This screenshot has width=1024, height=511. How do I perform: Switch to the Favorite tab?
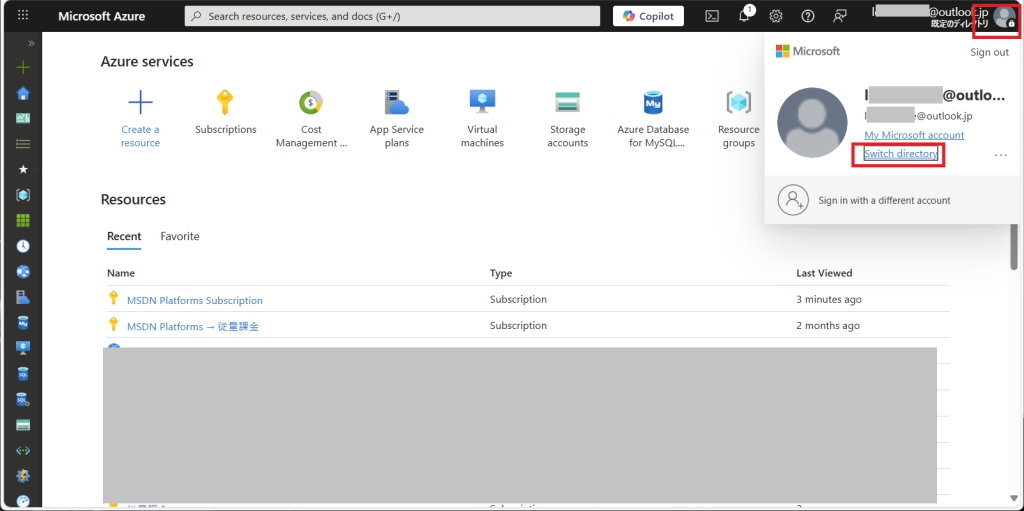(x=180, y=237)
